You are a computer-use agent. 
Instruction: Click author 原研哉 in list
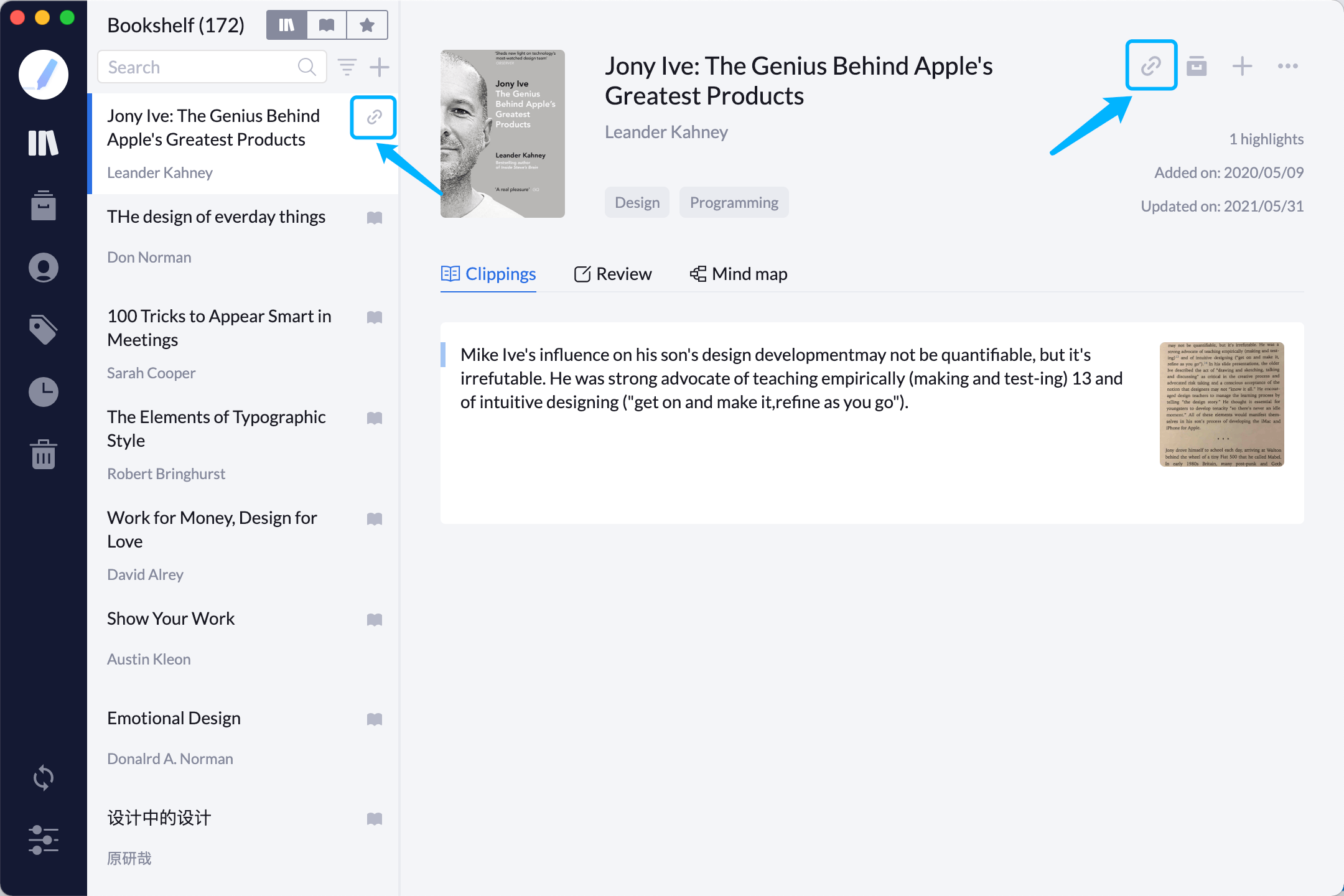[x=129, y=858]
